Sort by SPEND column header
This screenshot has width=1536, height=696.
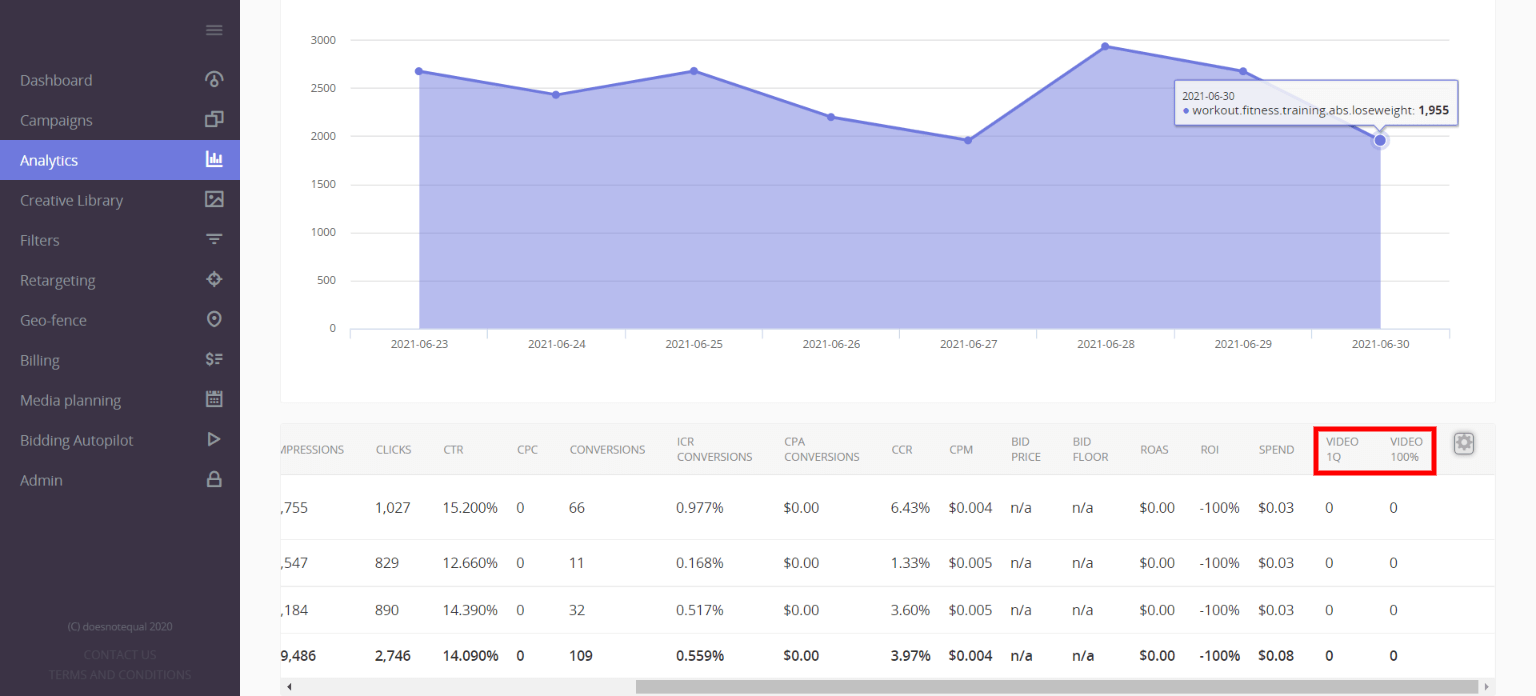[x=1276, y=450]
